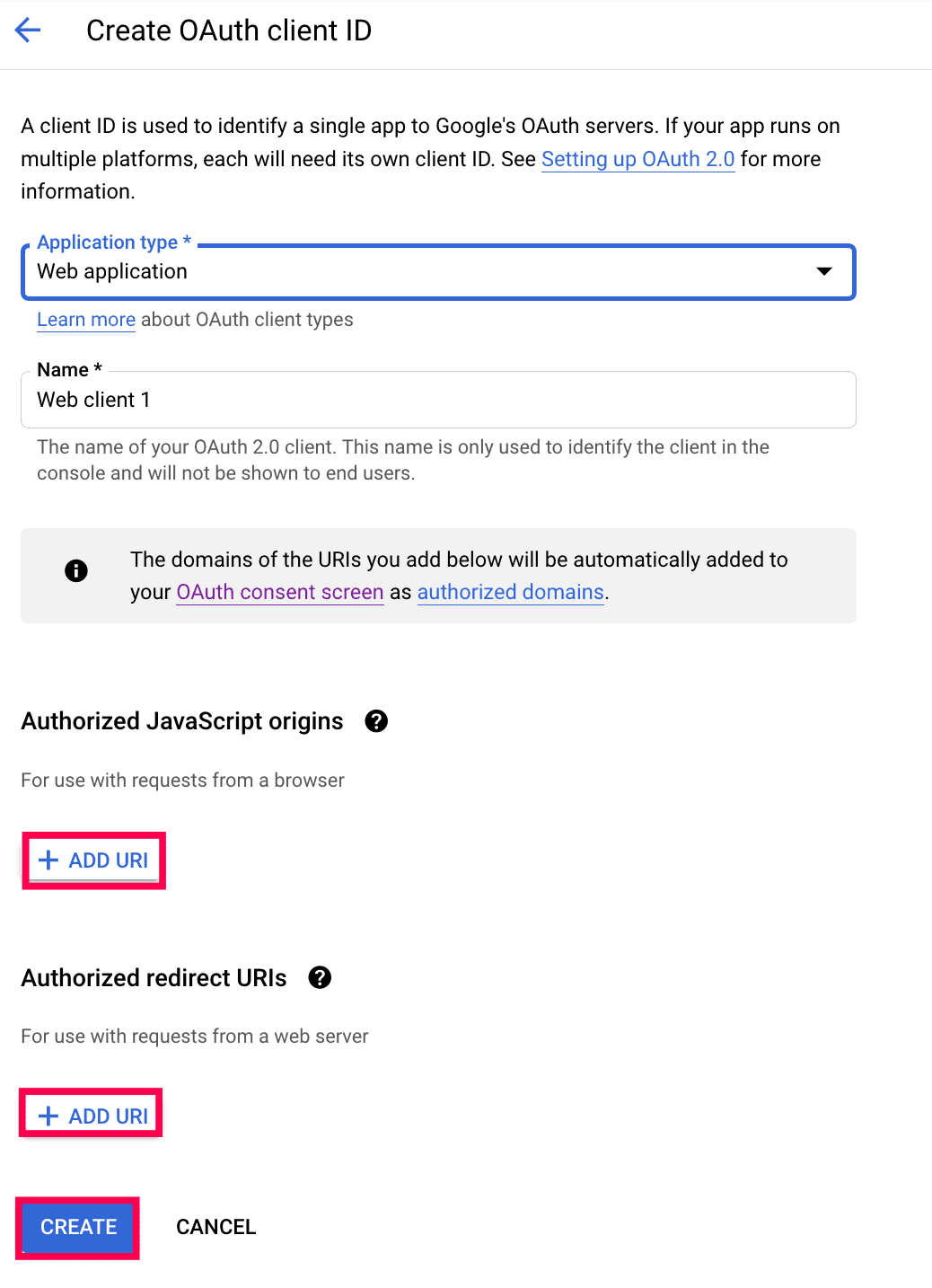
Task: Click the back arrow icon
Action: [x=29, y=31]
